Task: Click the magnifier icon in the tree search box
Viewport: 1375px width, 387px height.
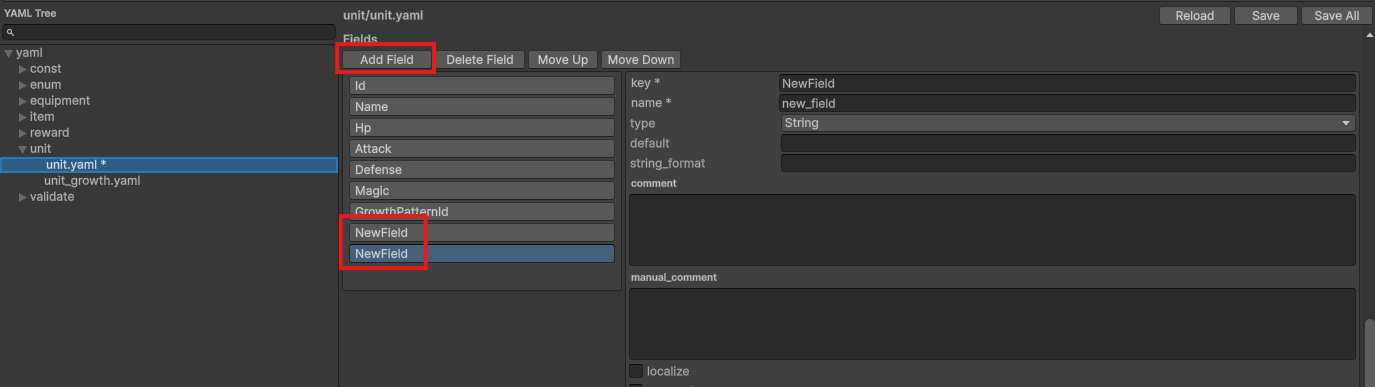Action: [10, 33]
